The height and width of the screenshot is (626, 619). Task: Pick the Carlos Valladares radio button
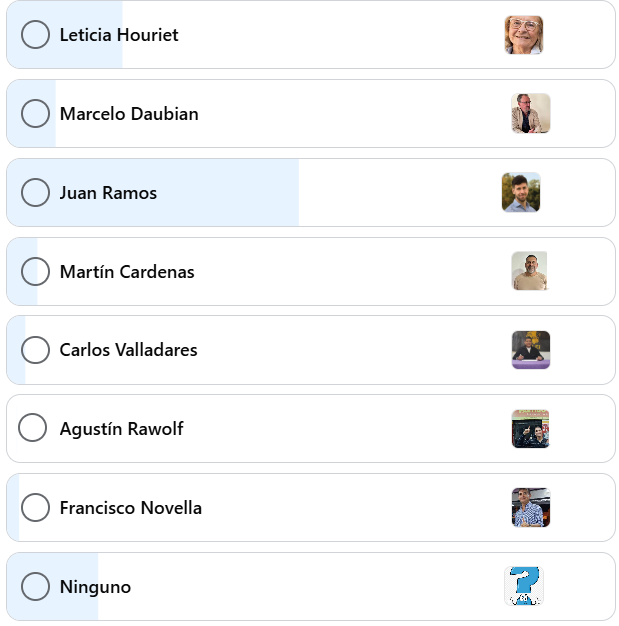coord(35,350)
